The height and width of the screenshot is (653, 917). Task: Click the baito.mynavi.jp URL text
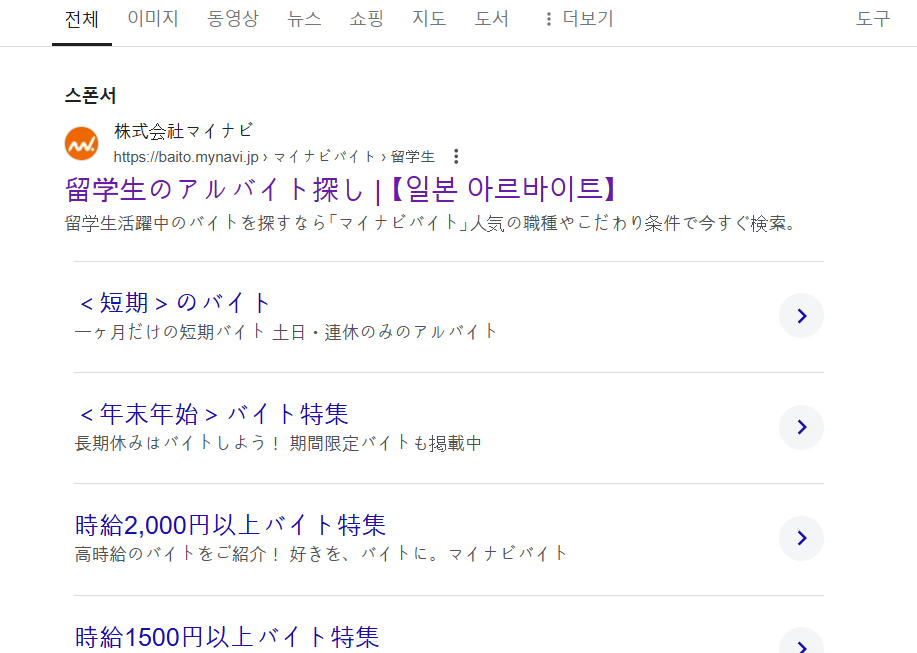click(186, 157)
